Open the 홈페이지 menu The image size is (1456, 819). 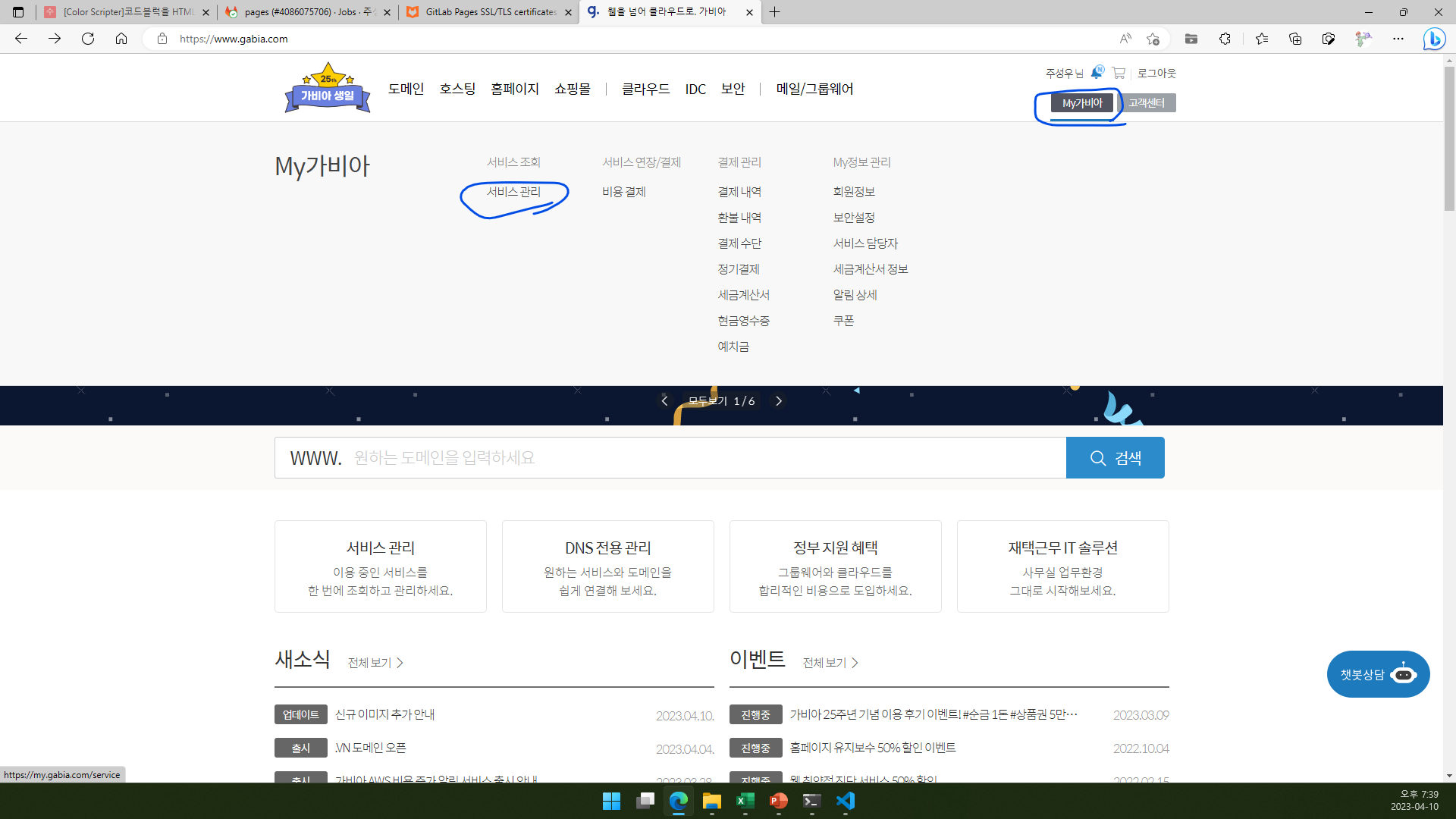[515, 89]
